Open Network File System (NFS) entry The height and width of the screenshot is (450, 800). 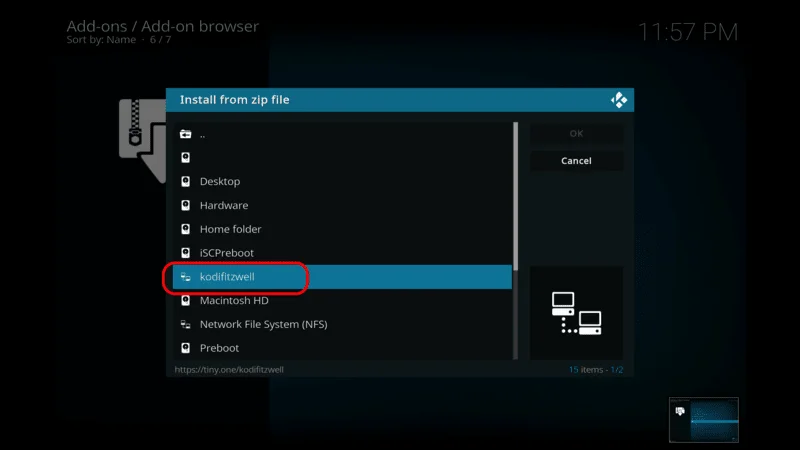342,324
